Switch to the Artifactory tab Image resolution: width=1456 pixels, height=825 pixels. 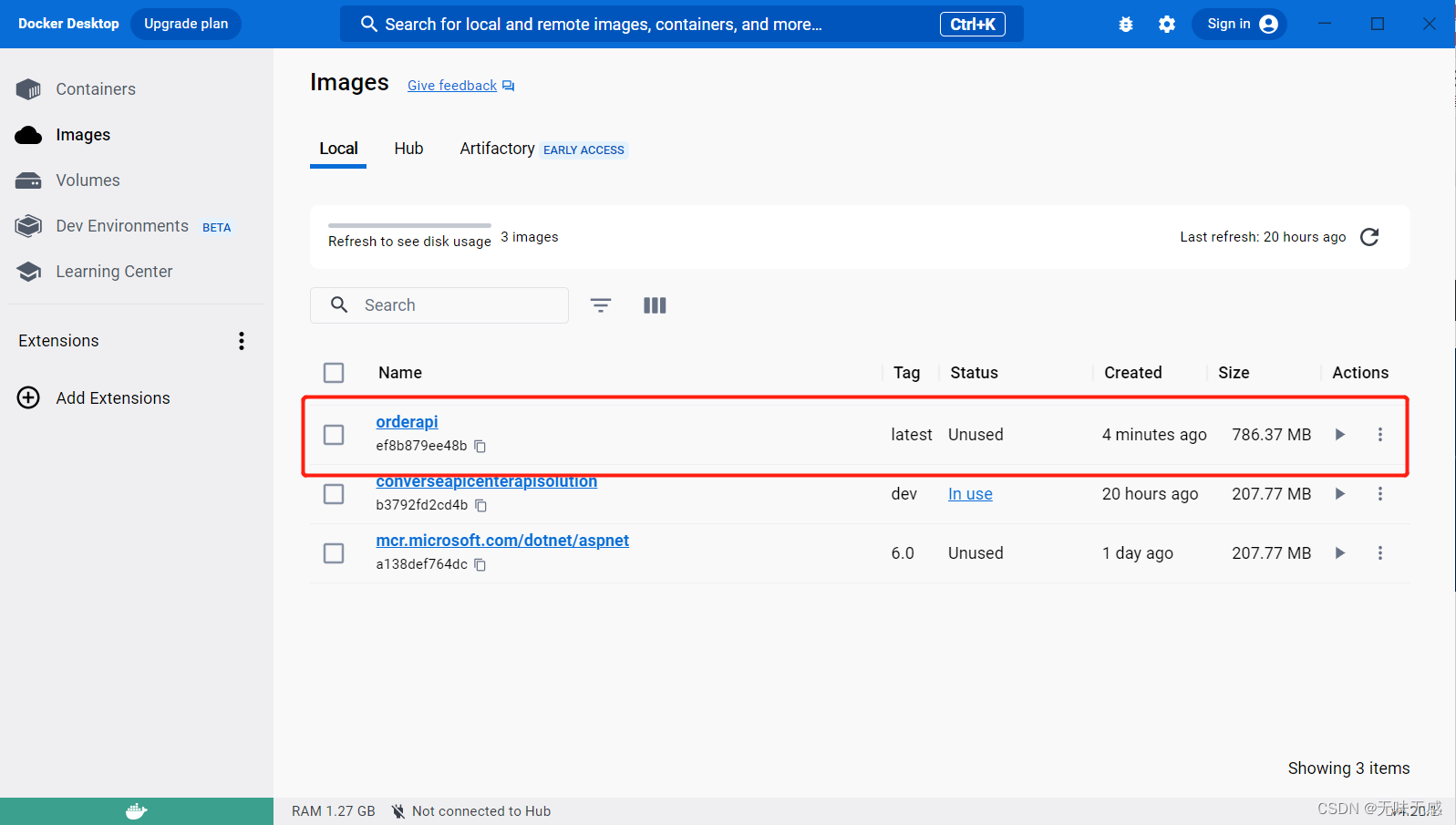coord(497,149)
